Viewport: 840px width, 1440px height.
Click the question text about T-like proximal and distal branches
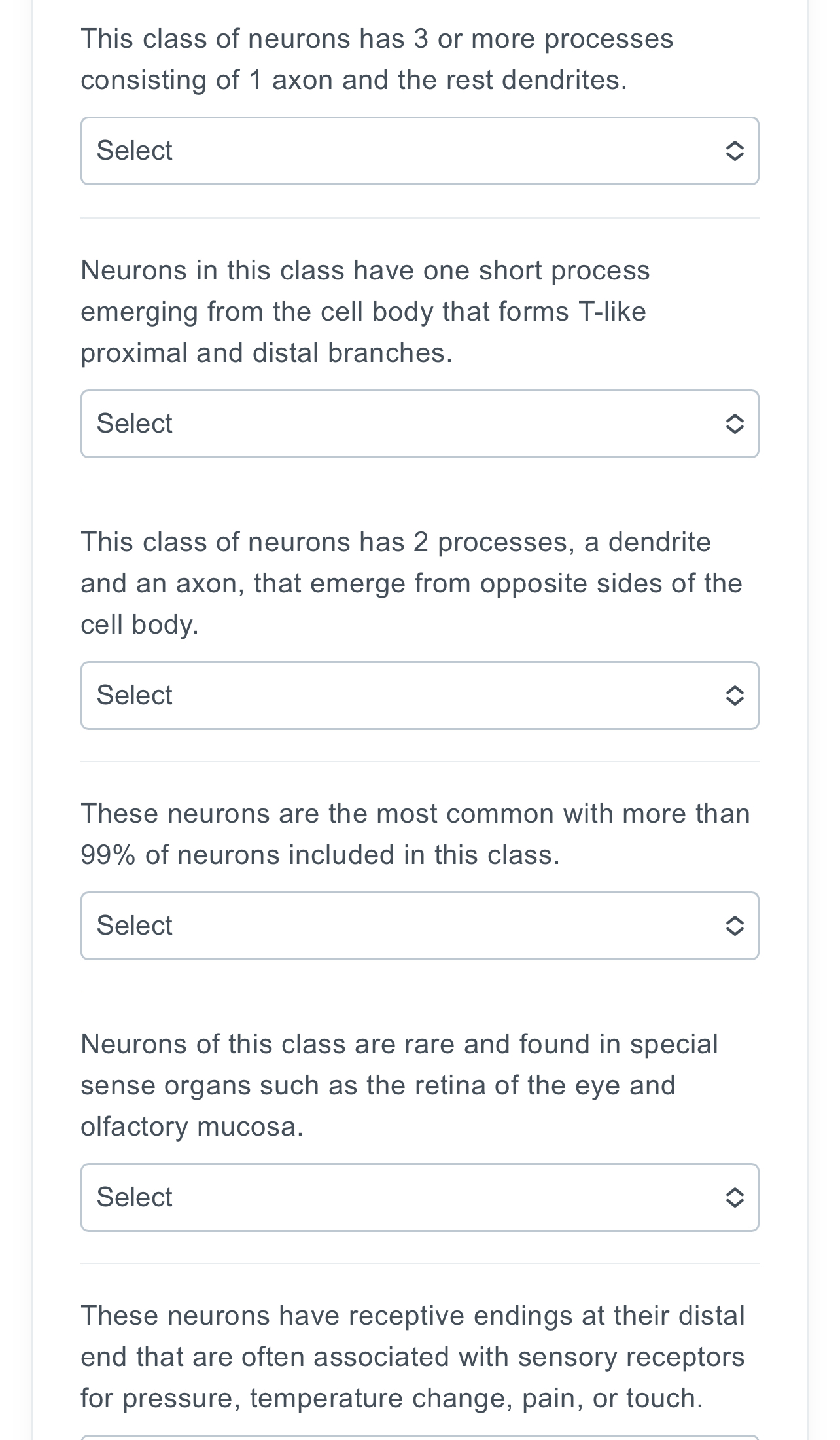(x=364, y=312)
